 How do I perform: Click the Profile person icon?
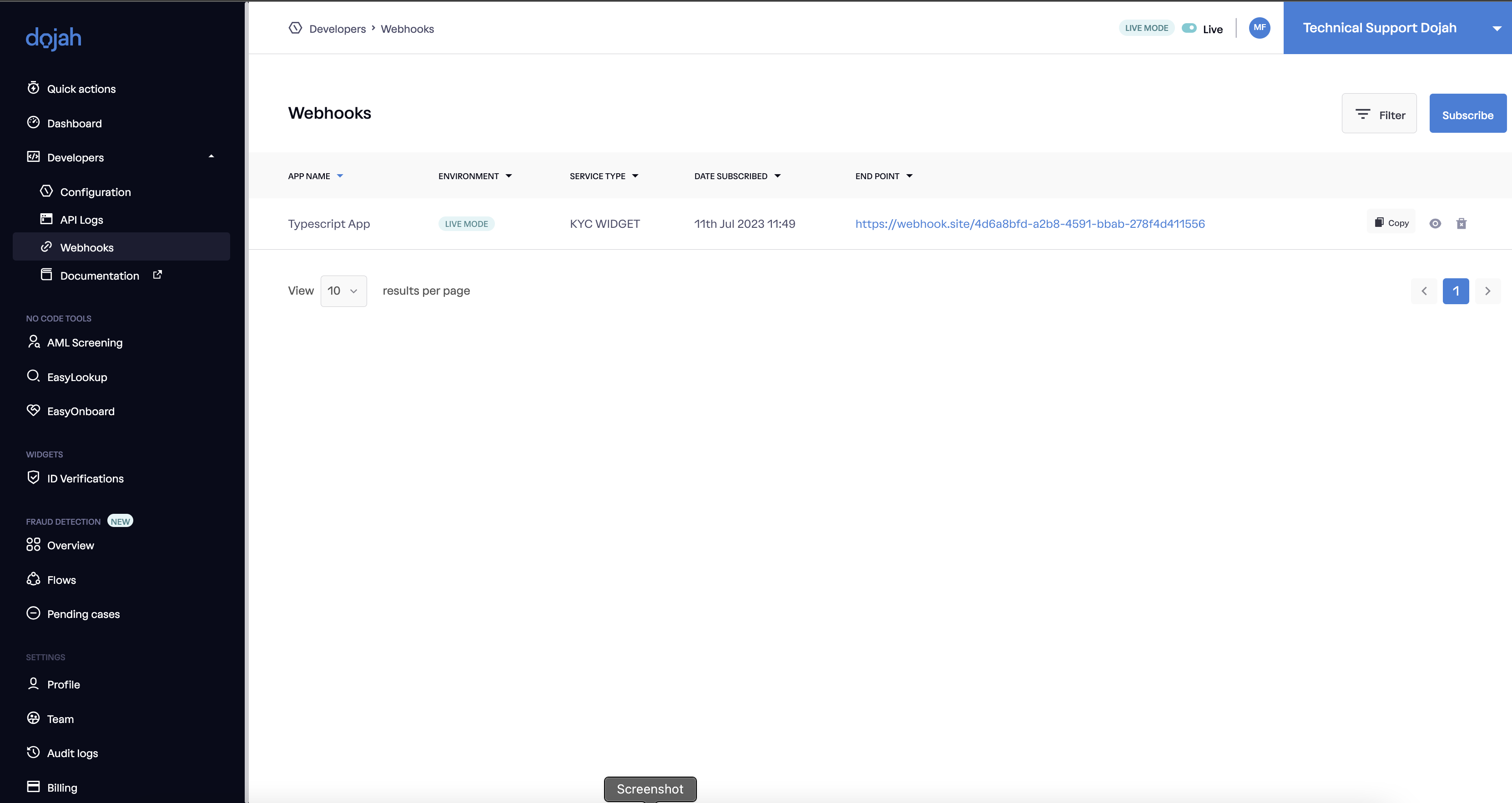tap(34, 683)
